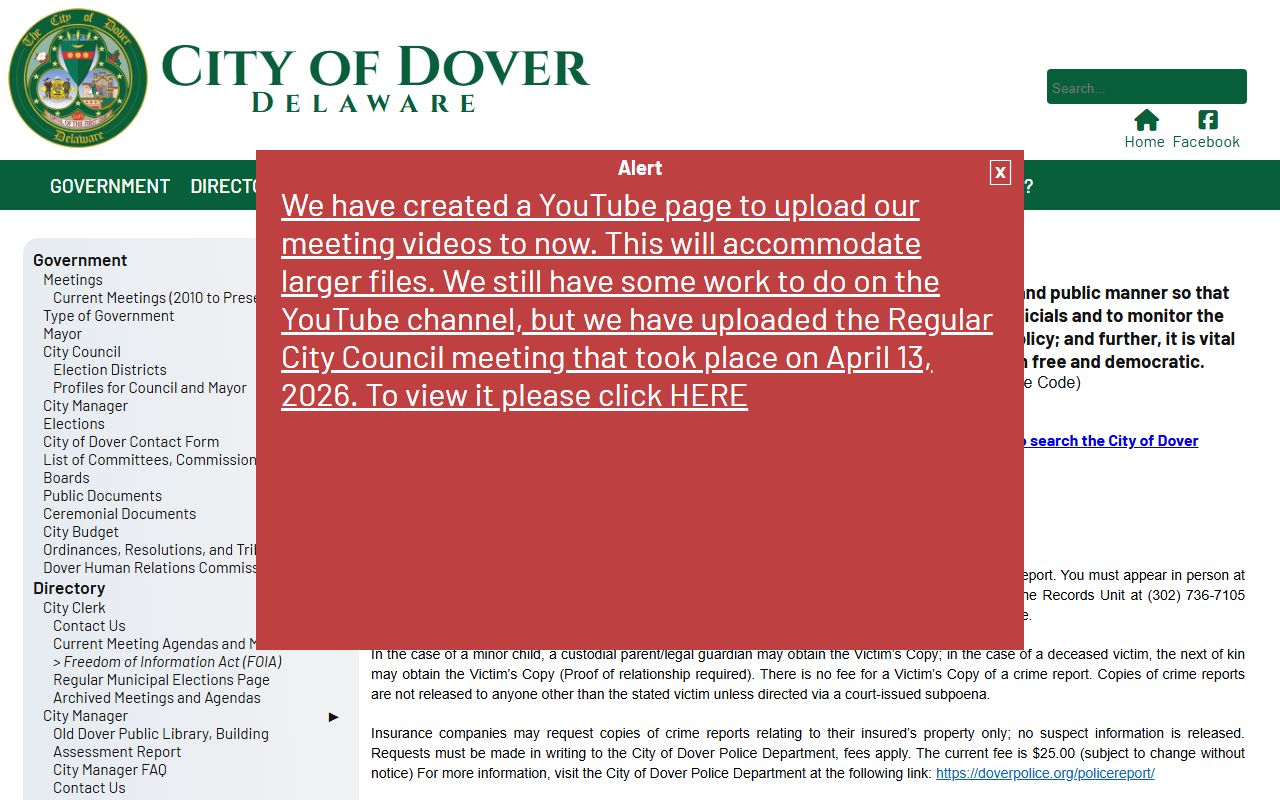Open City of Dover Contact Form
Viewport: 1280px width, 800px height.
point(131,442)
